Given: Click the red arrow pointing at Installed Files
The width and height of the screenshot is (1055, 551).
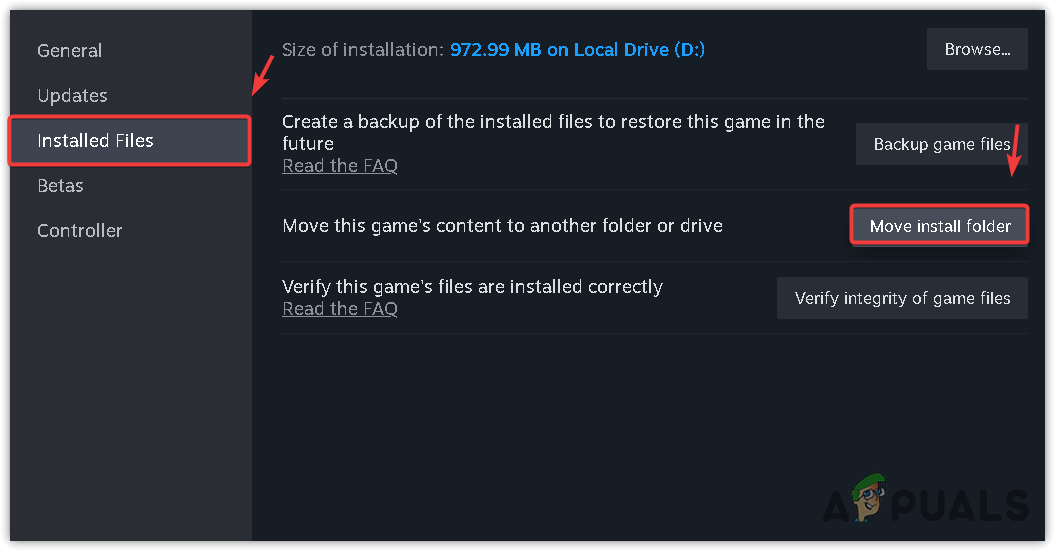Looking at the screenshot, I should [x=262, y=76].
